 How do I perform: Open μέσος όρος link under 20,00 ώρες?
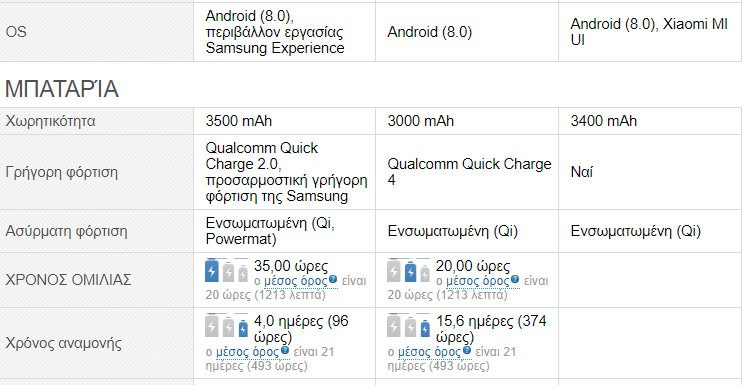pos(478,281)
